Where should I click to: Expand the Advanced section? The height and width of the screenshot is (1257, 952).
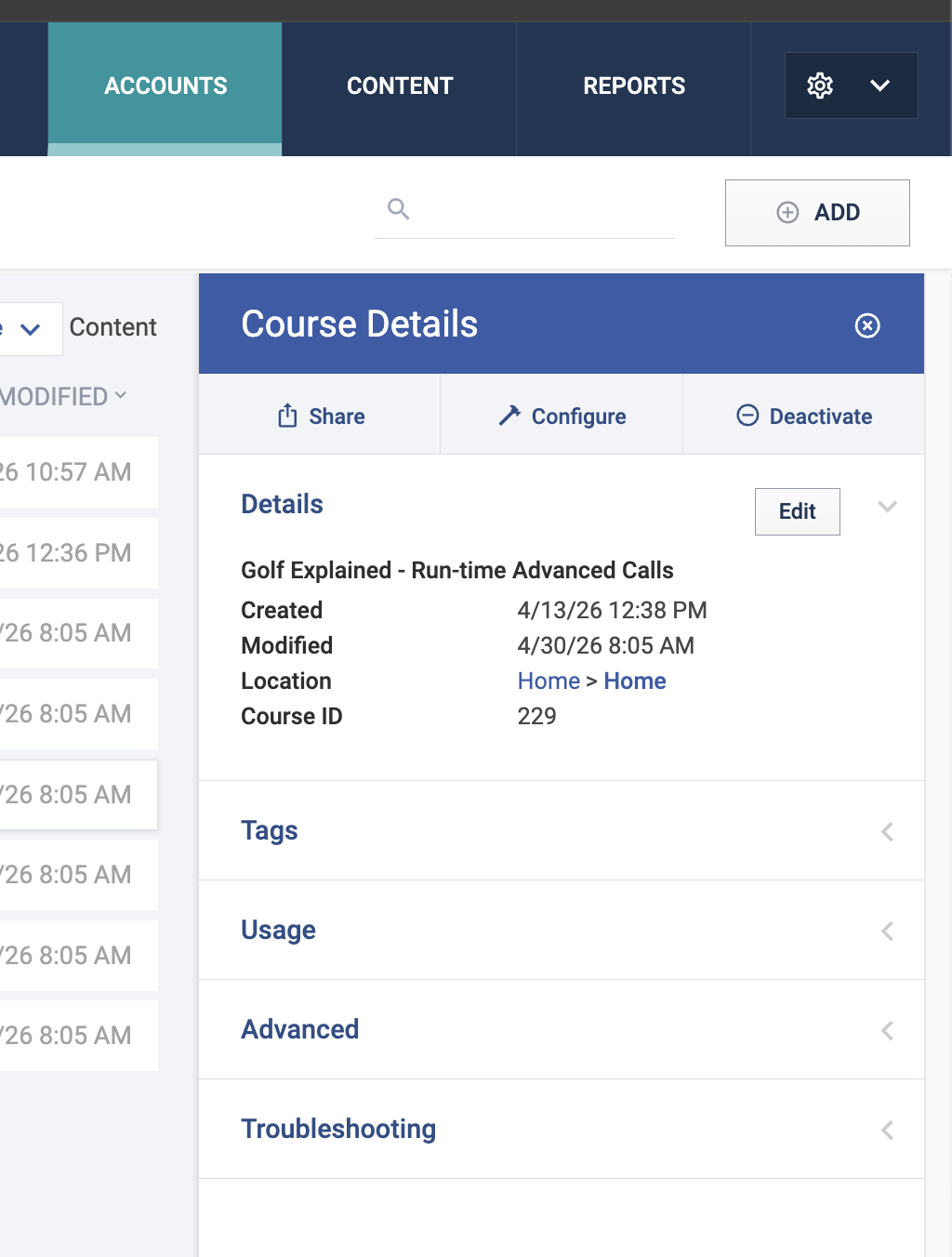click(x=562, y=1030)
